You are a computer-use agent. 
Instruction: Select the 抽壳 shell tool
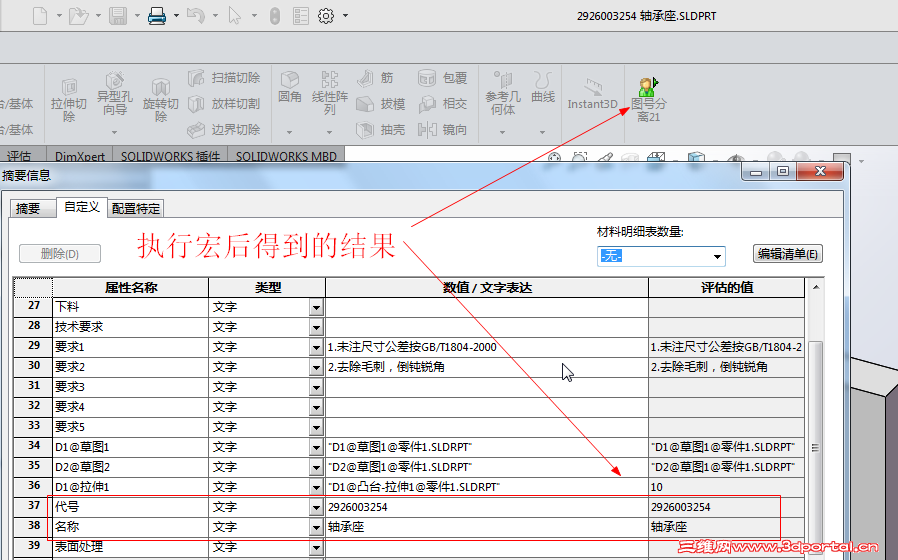click(x=381, y=129)
